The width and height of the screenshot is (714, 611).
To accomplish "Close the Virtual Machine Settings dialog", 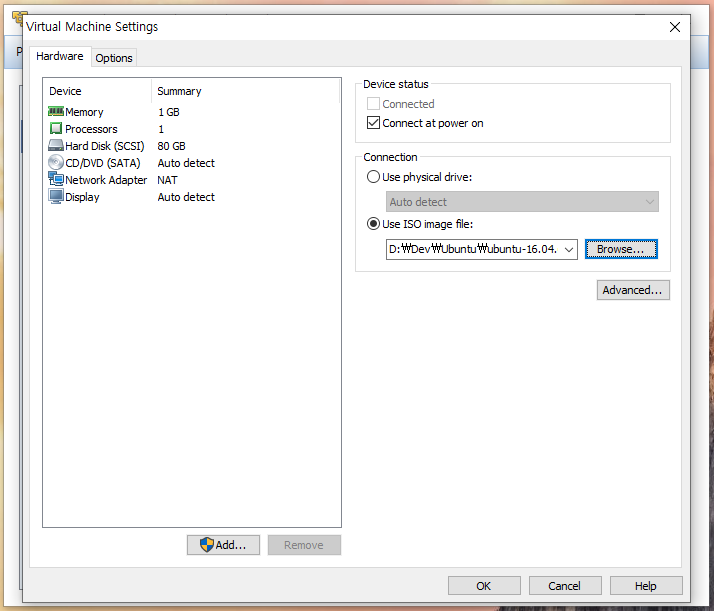I will coord(675,27).
